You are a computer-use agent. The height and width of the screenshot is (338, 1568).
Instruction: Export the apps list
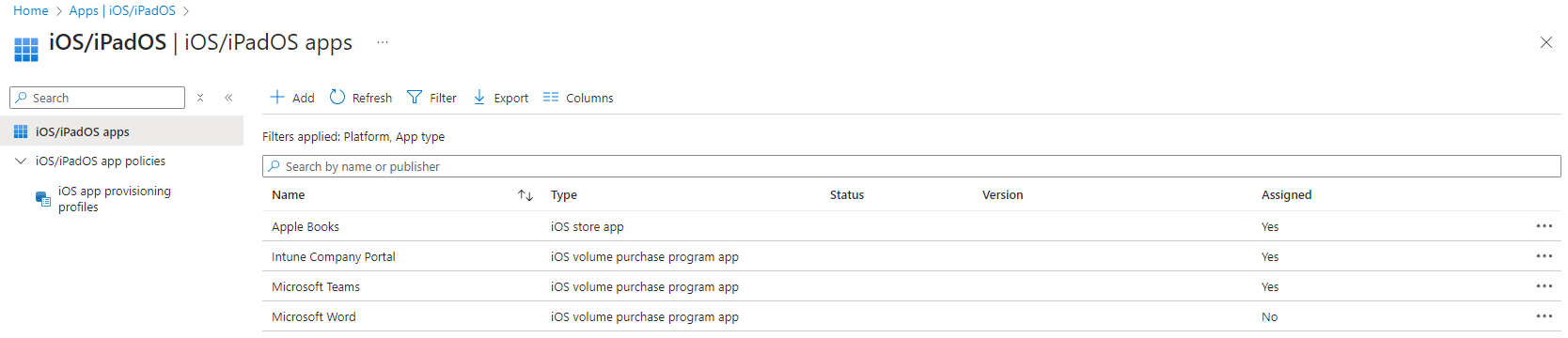pyautogui.click(x=500, y=98)
